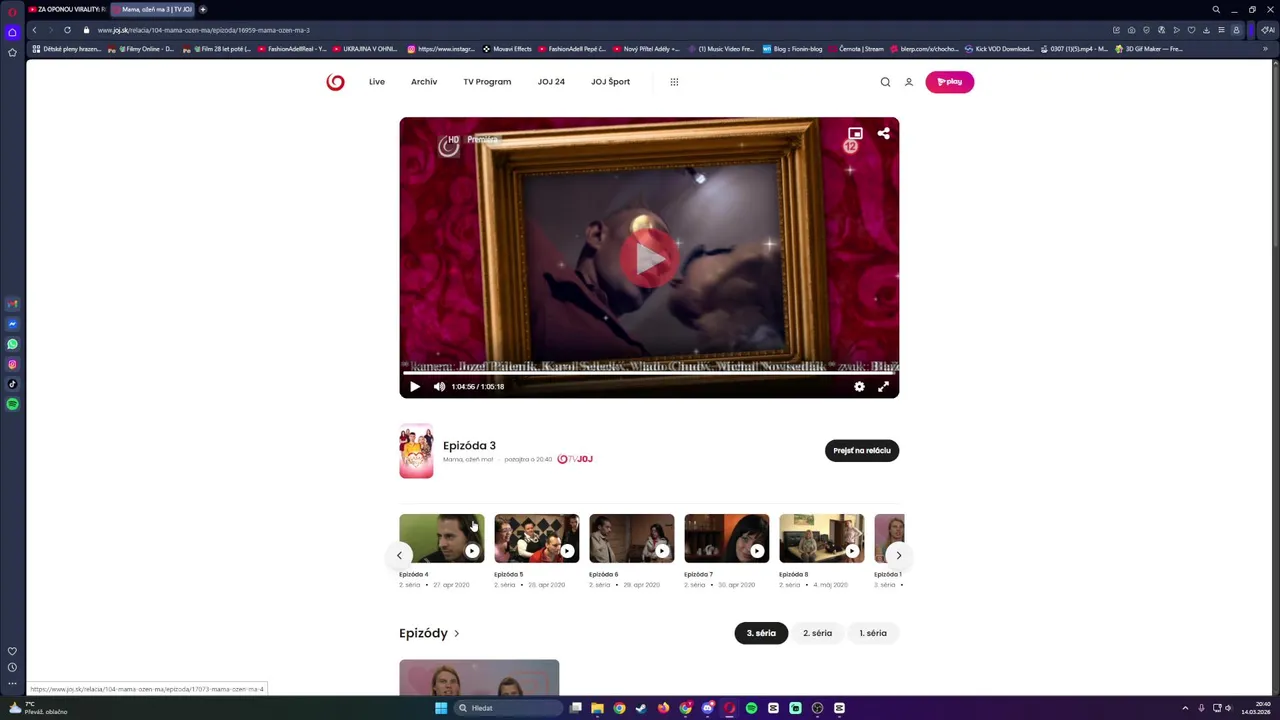Play Epizóda 6 from carousel
1280x720 pixels.
[631, 538]
